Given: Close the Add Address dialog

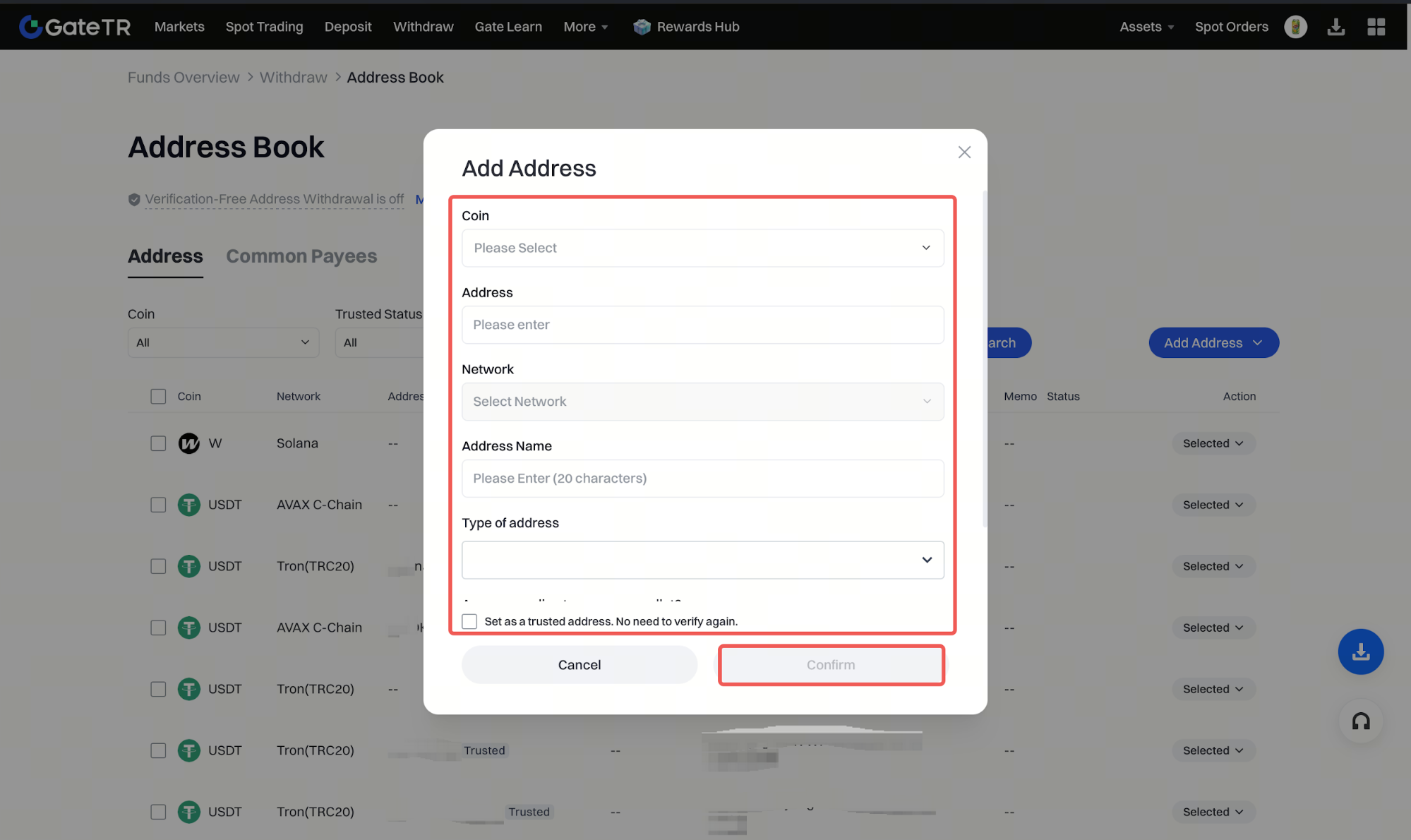Looking at the screenshot, I should [964, 152].
